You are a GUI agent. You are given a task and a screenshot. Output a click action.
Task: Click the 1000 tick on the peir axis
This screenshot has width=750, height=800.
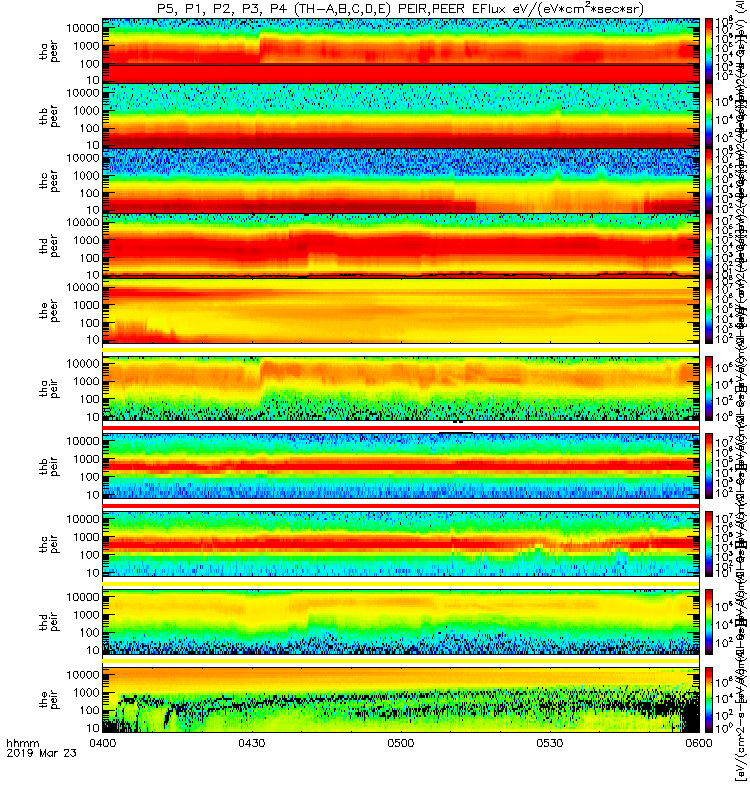coord(86,693)
